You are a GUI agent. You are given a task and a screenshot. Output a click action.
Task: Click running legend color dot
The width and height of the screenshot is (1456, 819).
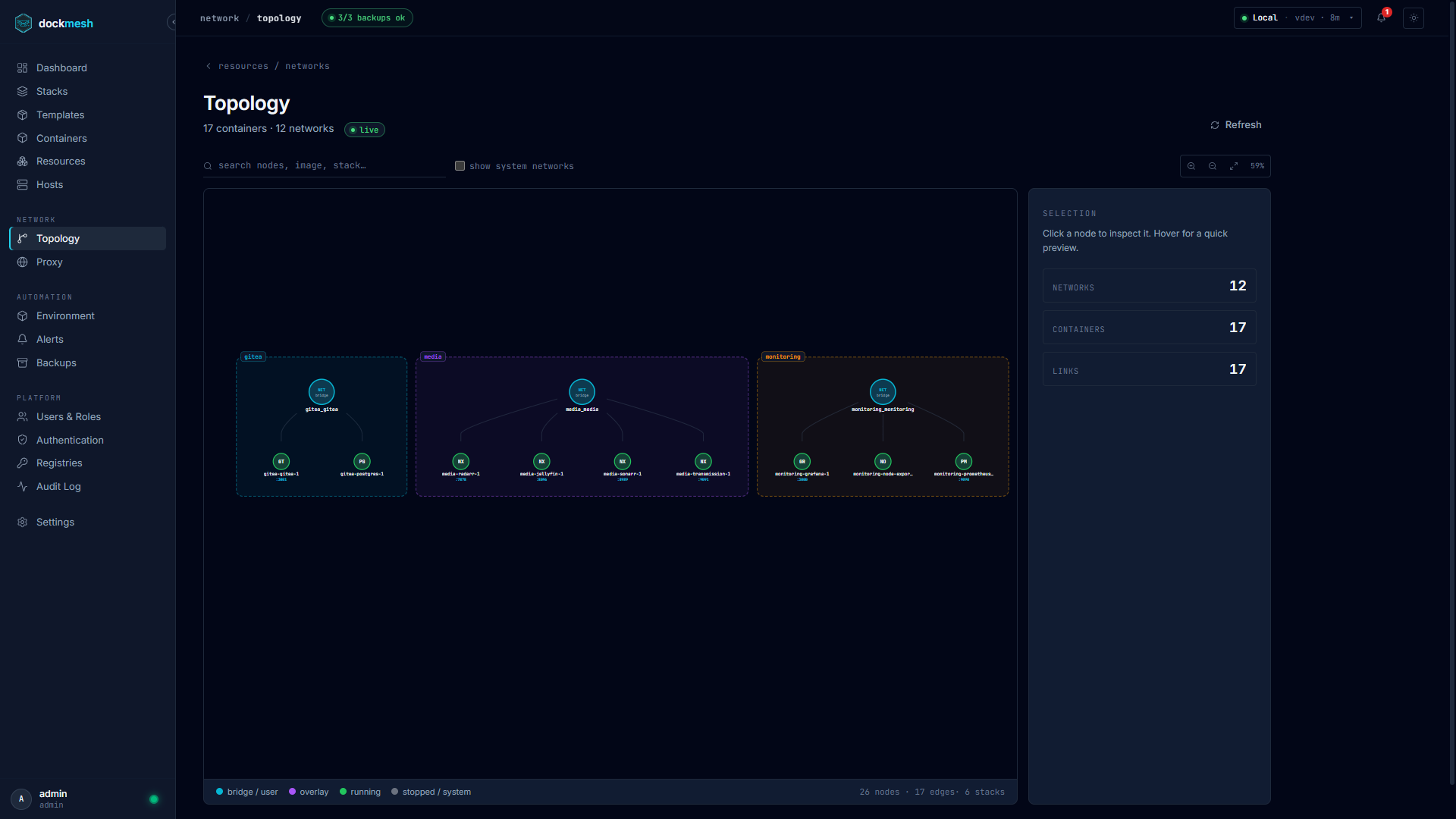click(344, 792)
